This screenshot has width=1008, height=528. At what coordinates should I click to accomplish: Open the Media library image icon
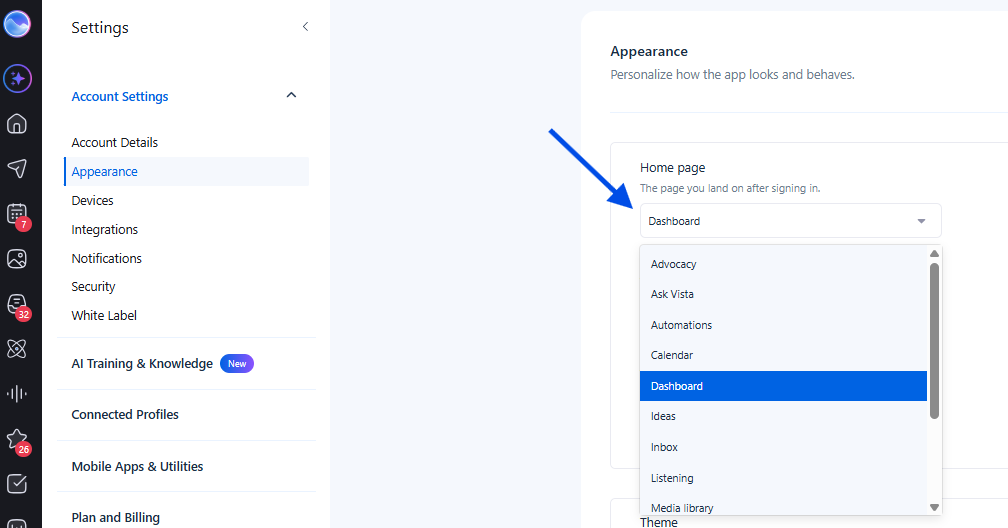click(17, 259)
